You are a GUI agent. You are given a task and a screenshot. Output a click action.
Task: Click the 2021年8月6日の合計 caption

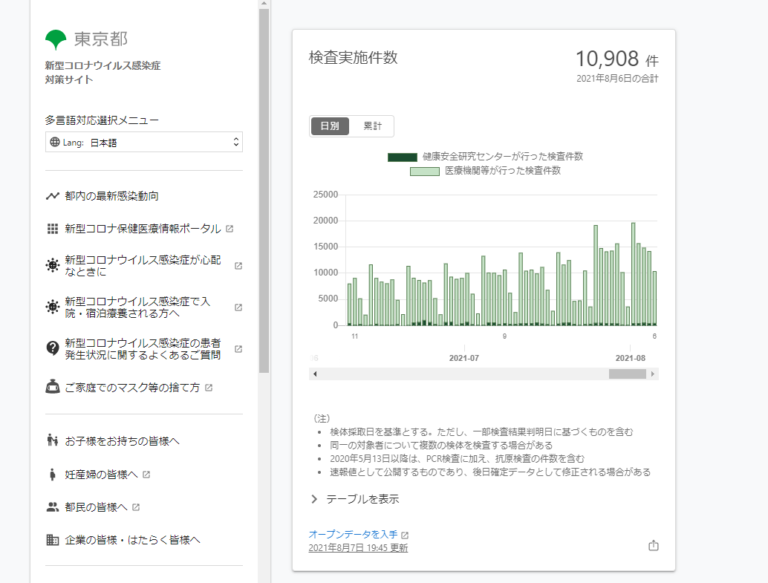617,79
